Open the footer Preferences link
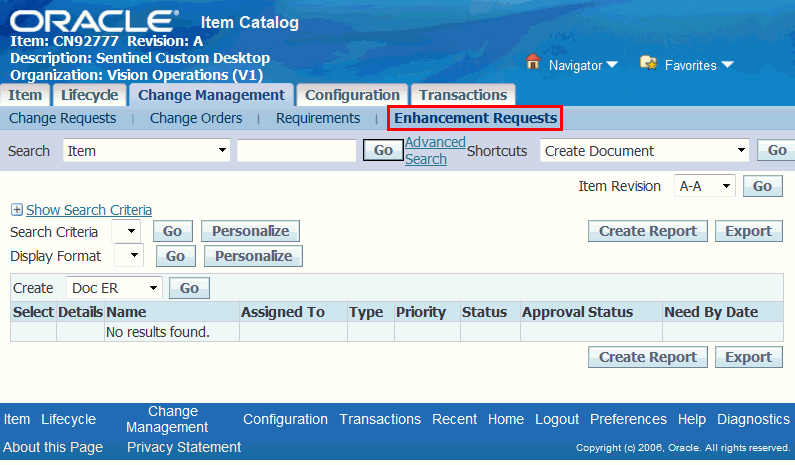This screenshot has height=465, width=795. (628, 419)
